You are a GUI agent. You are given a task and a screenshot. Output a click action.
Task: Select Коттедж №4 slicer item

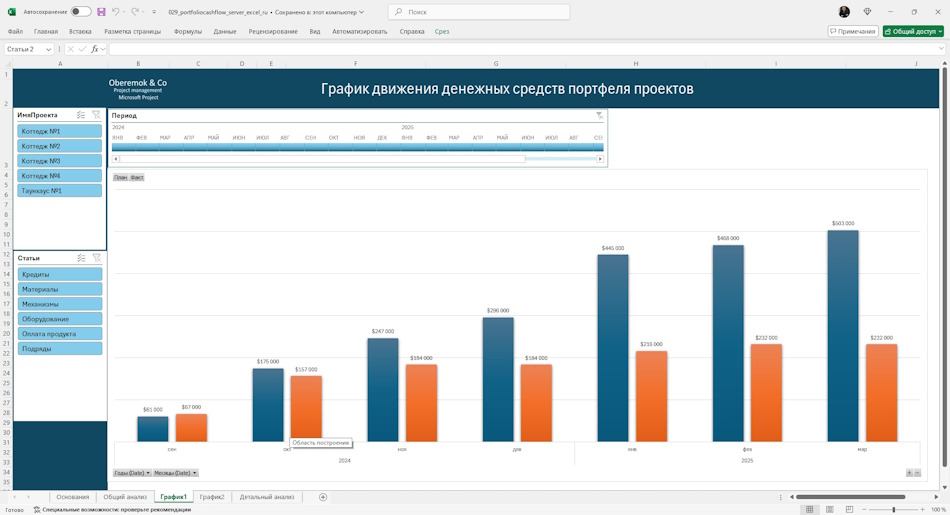click(59, 176)
